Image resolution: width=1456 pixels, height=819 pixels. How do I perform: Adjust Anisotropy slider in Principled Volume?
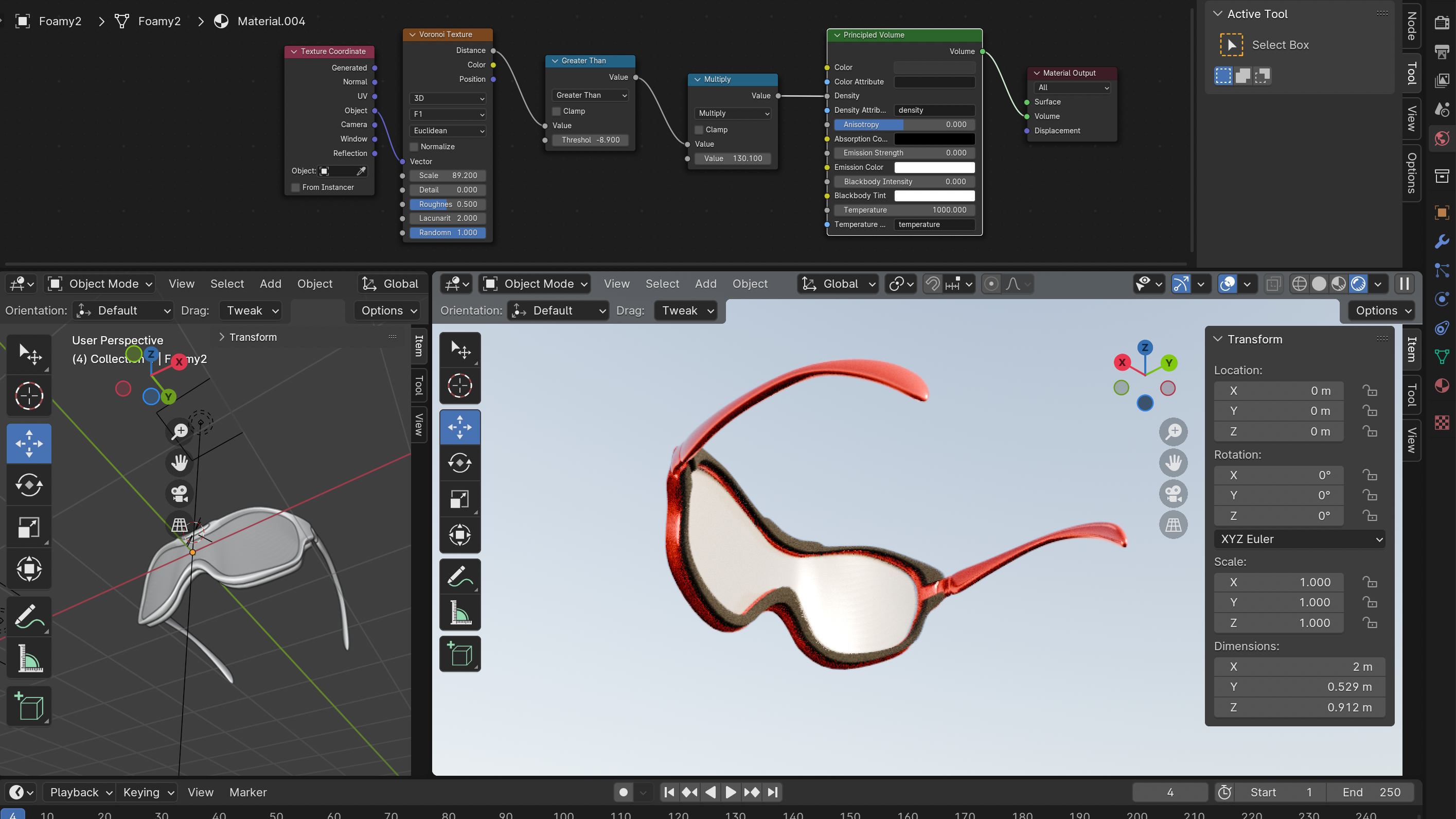pos(904,125)
